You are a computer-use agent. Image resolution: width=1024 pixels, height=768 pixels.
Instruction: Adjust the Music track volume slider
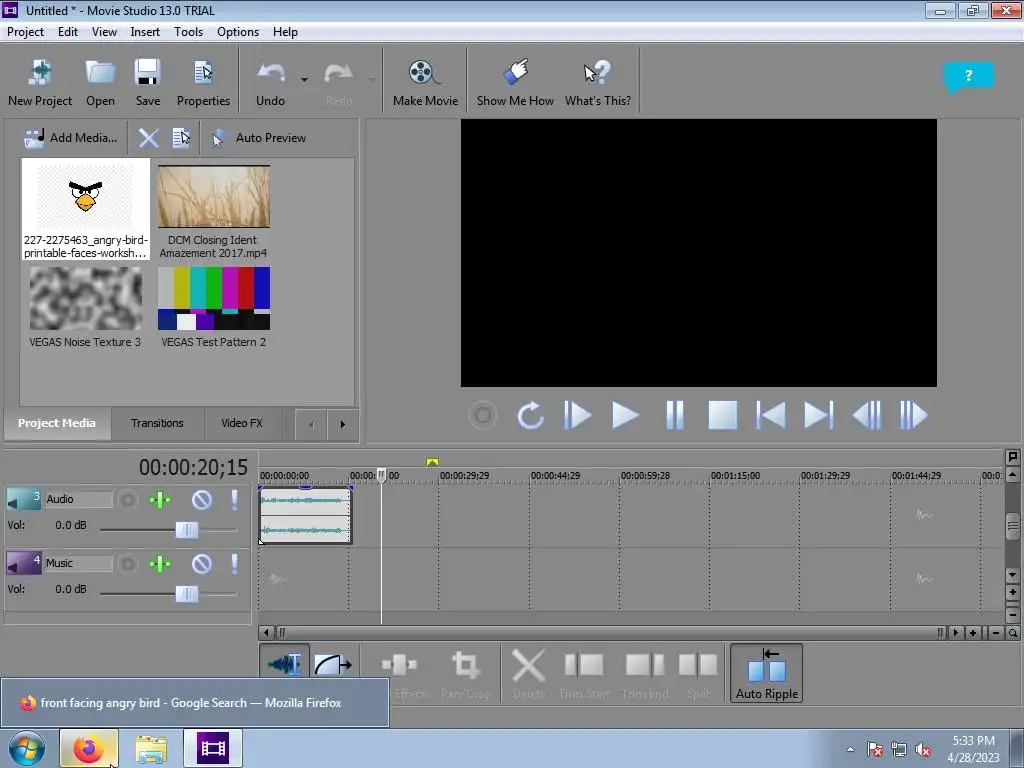tap(187, 594)
